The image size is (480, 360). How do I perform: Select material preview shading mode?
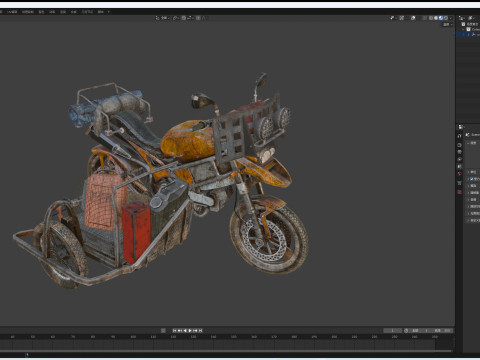coord(441,18)
